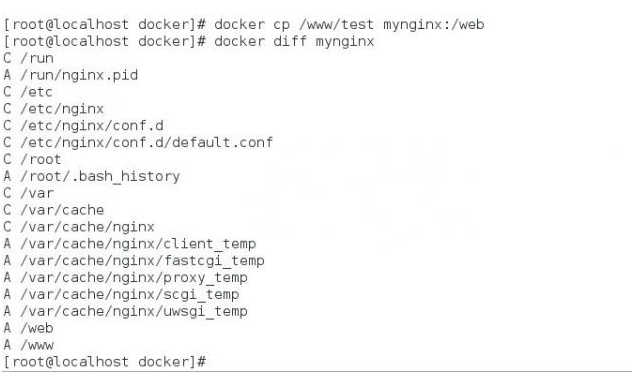The width and height of the screenshot is (639, 383).
Task: Click the /var/cache/nginx/uwsgi_temp entry
Action: [x=126, y=311]
